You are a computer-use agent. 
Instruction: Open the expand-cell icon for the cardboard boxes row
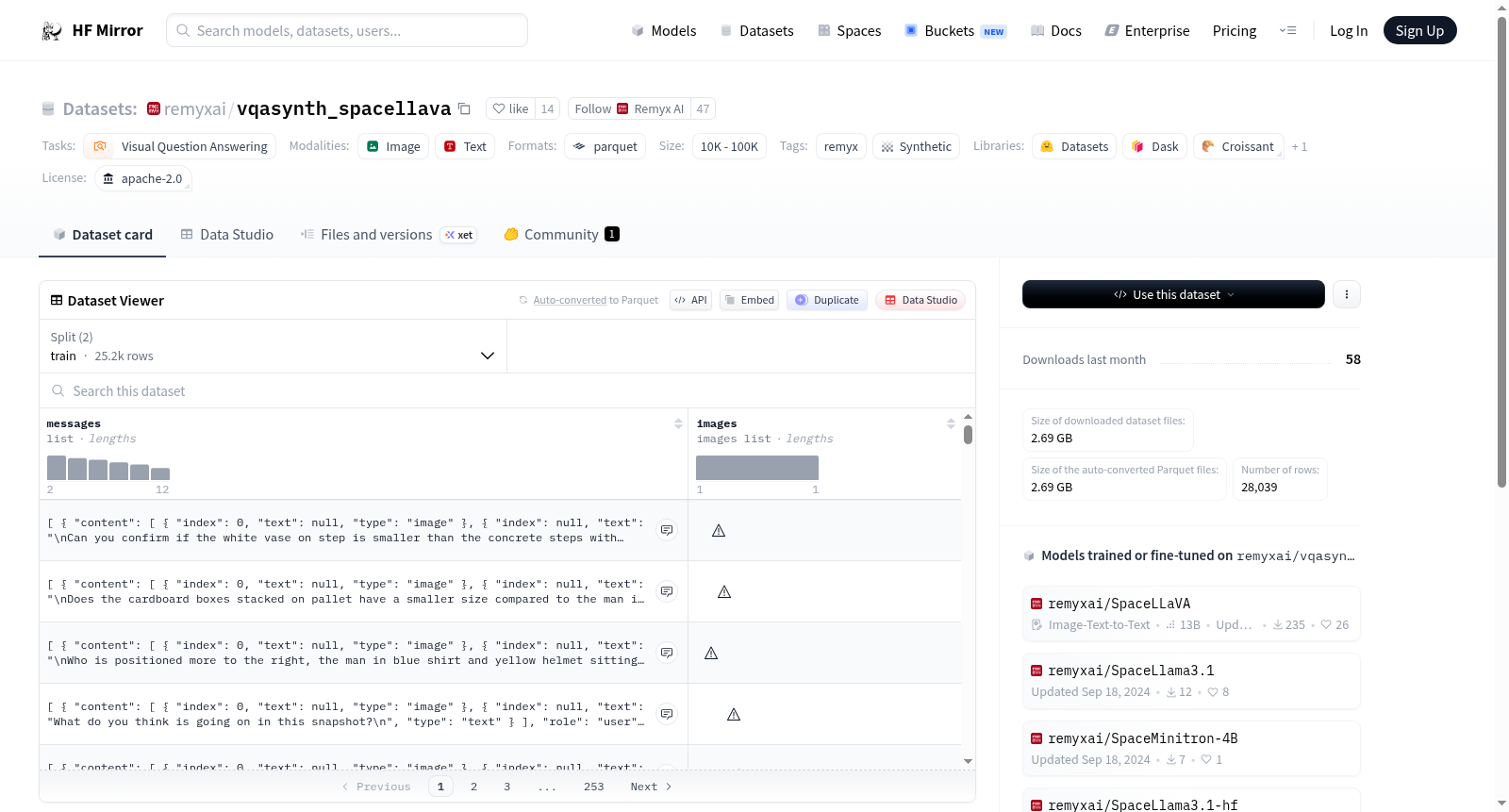(667, 591)
